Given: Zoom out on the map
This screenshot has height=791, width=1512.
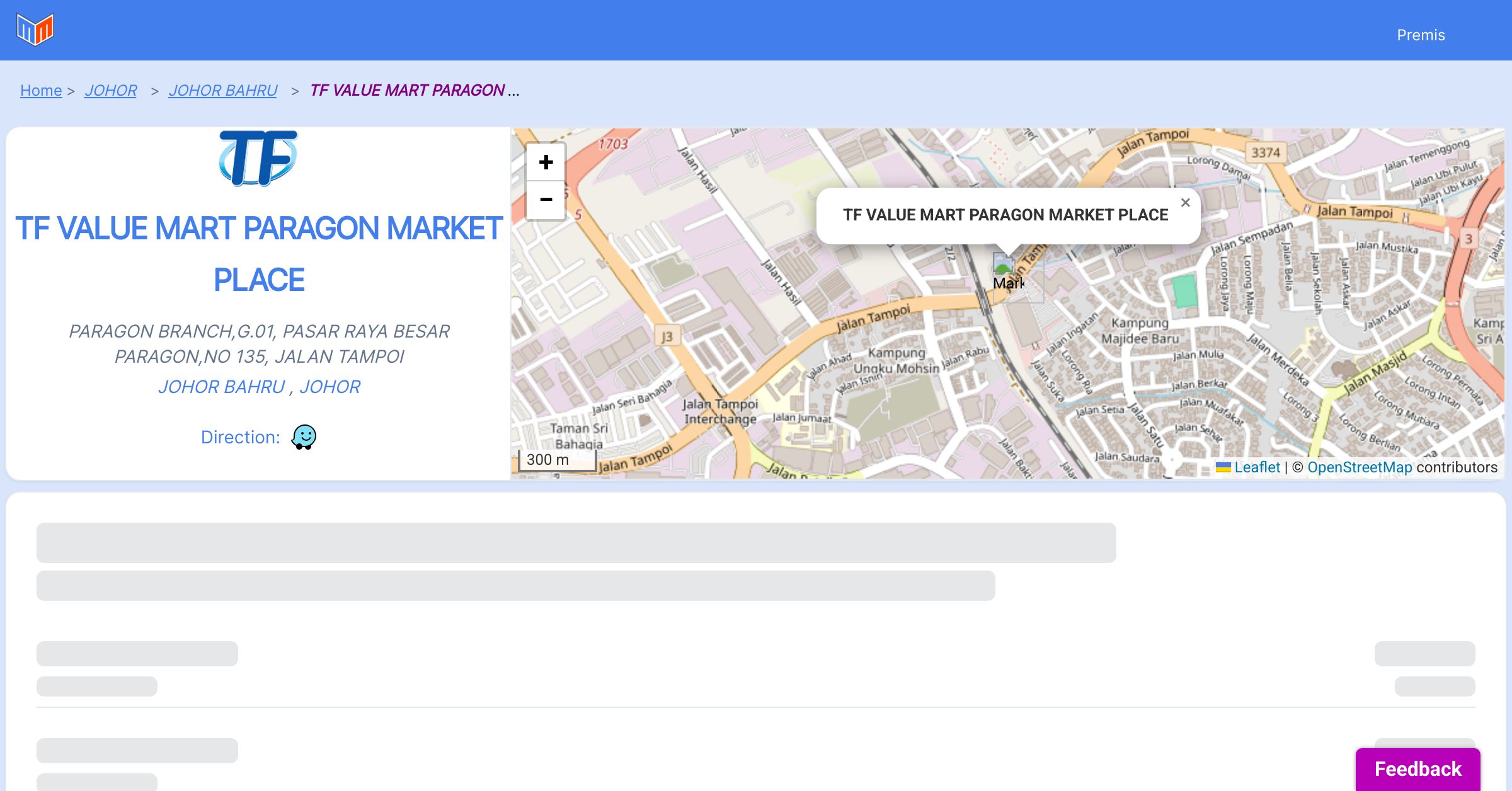Looking at the screenshot, I should pos(546,200).
